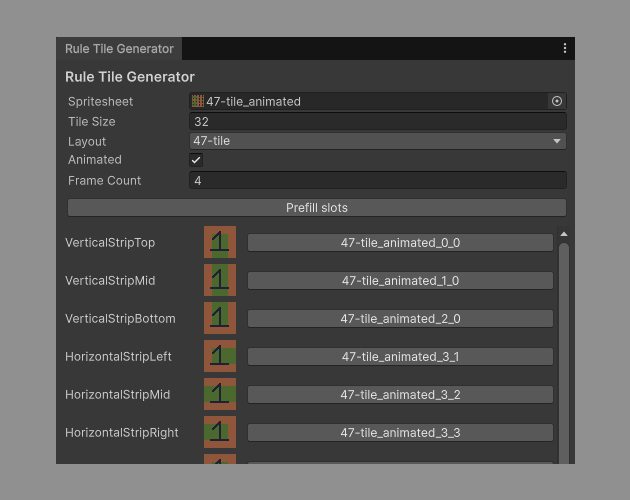Click the Prefill slots button
630x500 pixels.
(317, 208)
